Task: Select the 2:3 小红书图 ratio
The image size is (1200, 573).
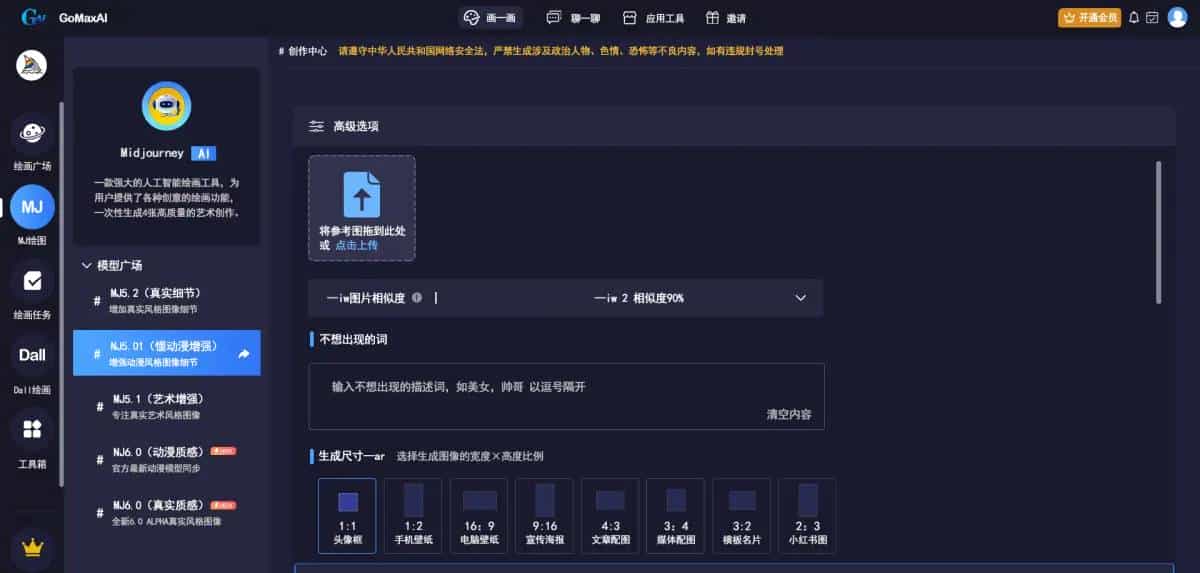Action: [808, 516]
